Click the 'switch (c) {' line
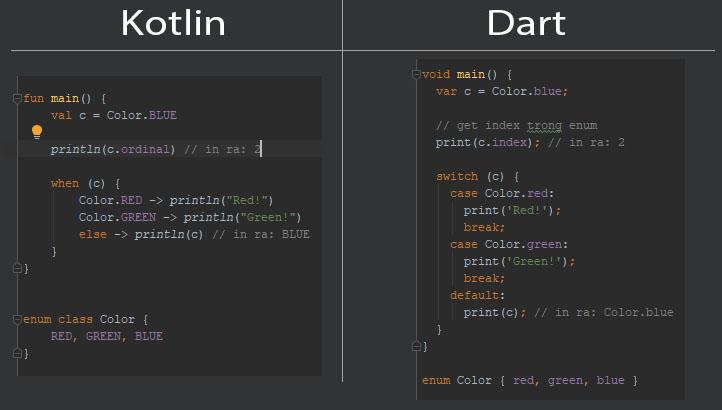722x410 pixels. [x=477, y=176]
